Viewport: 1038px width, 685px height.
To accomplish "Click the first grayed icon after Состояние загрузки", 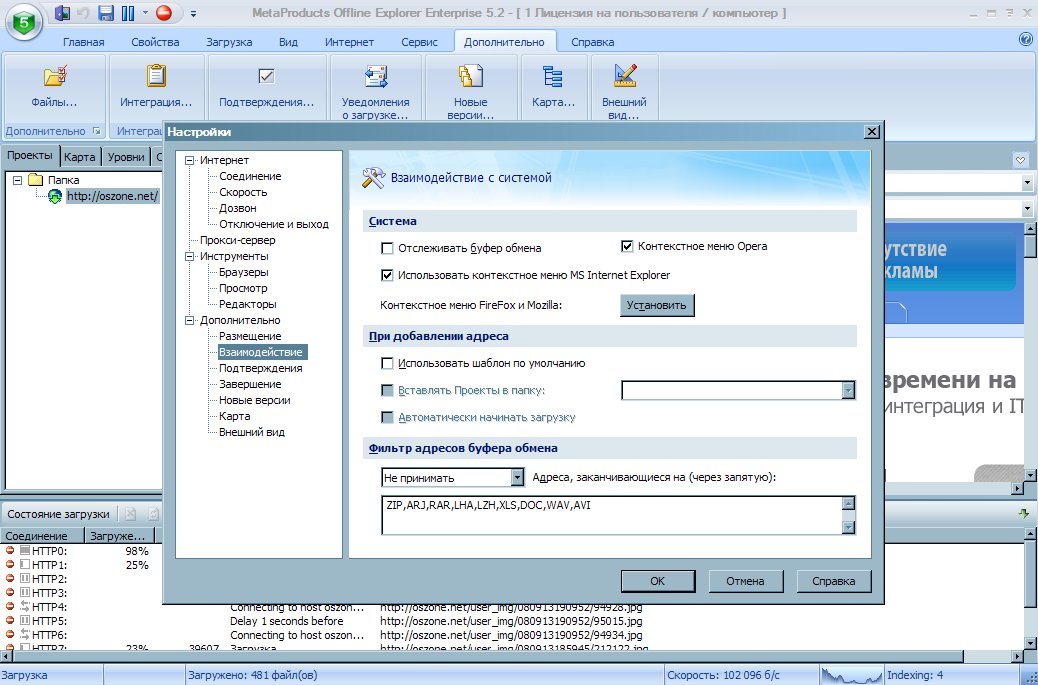I will click(131, 514).
